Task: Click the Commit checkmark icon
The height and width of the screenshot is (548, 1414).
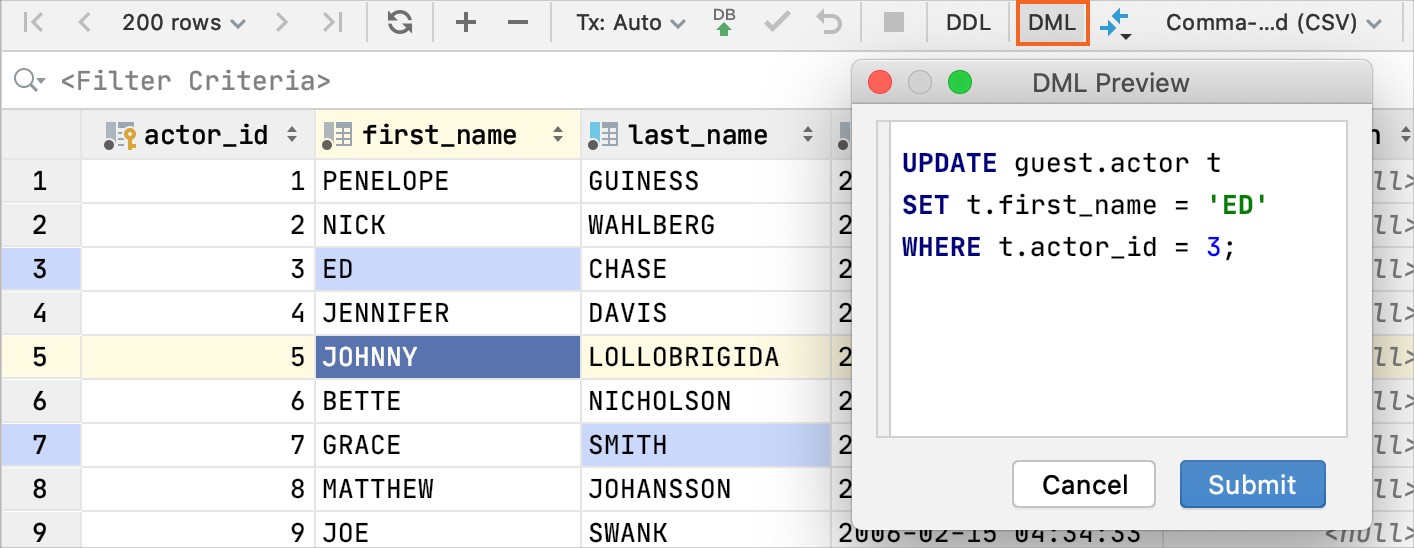Action: click(776, 23)
